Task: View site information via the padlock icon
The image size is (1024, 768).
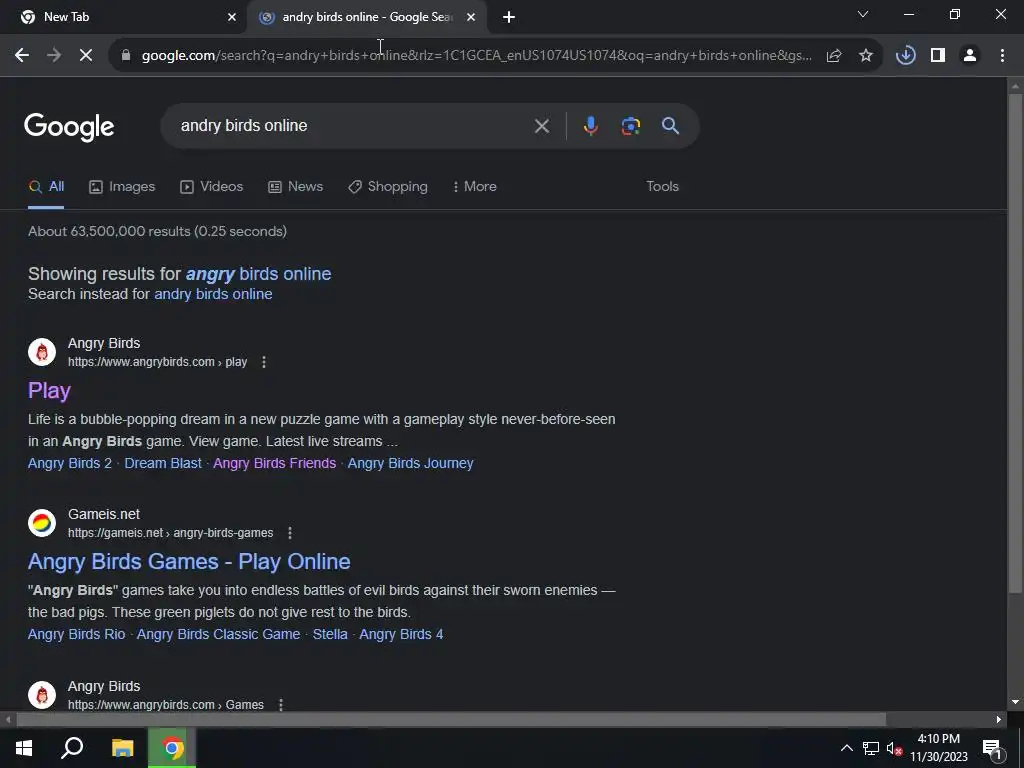Action: 126,56
